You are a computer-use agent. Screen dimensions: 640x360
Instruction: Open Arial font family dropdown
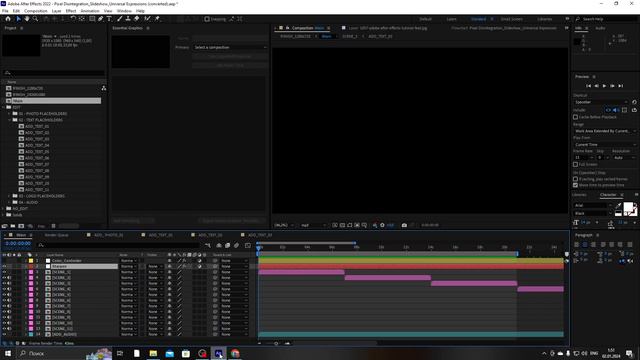[x=593, y=205]
